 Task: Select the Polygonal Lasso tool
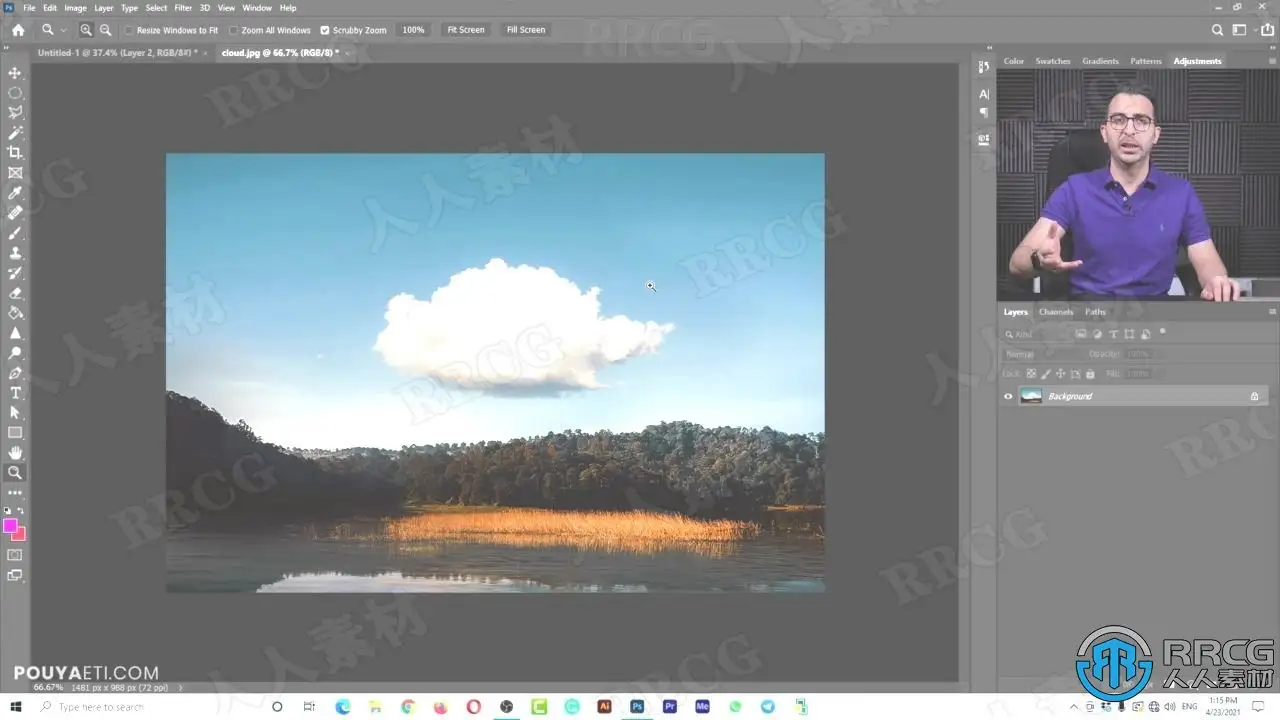[15, 113]
